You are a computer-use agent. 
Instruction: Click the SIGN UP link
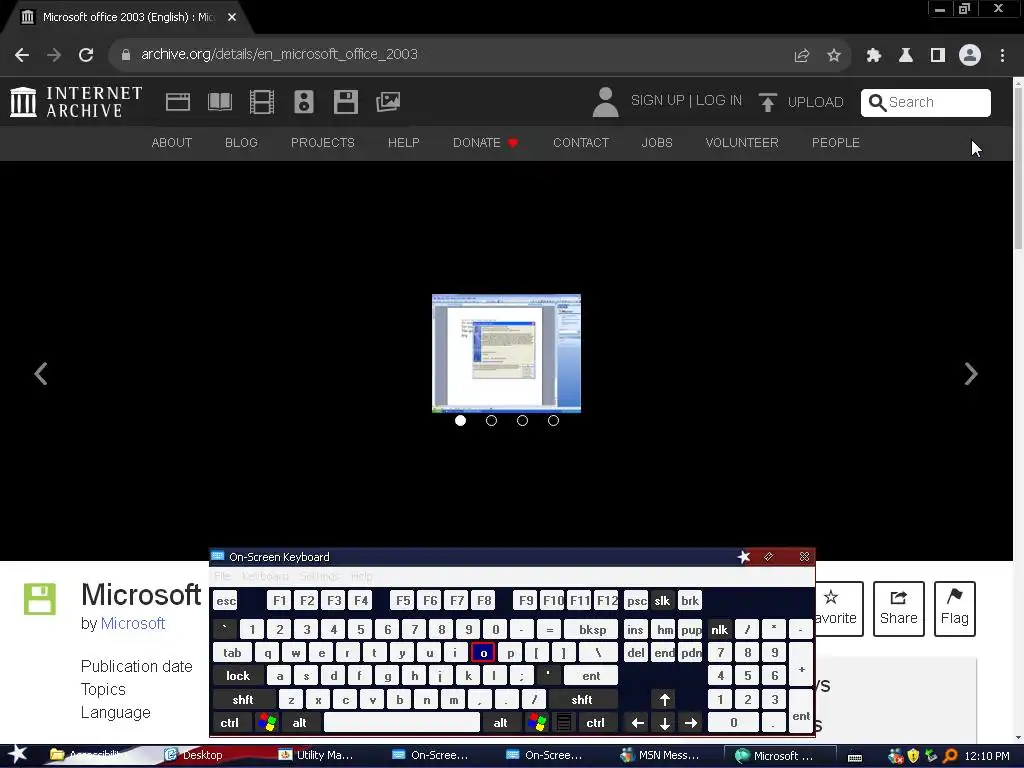tap(658, 100)
